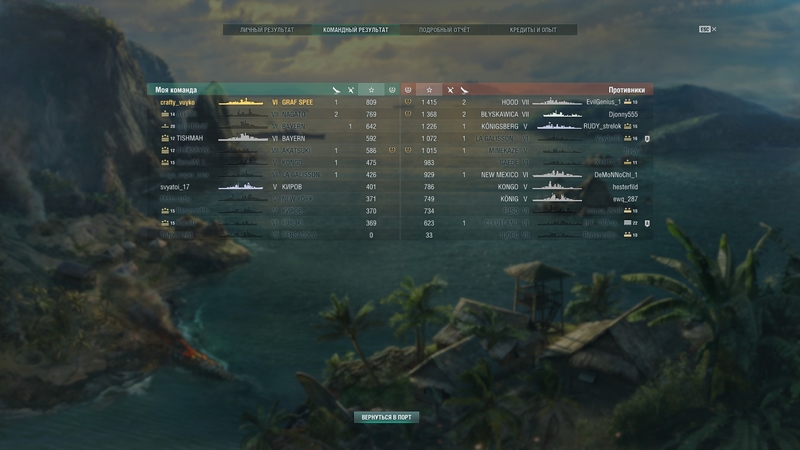Sort enemy team by star experience column
This screenshot has height=450, width=800.
[429, 90]
